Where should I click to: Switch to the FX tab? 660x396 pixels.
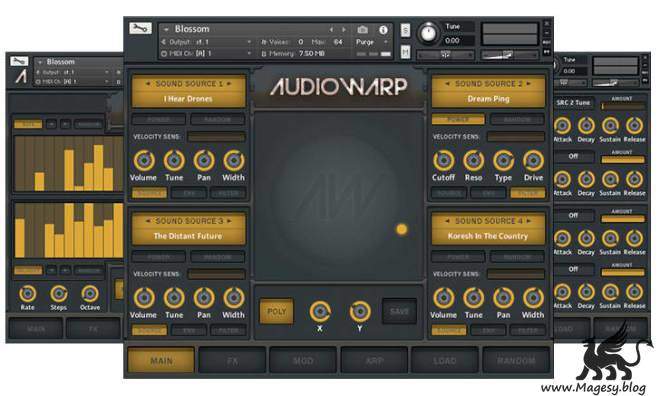232,361
